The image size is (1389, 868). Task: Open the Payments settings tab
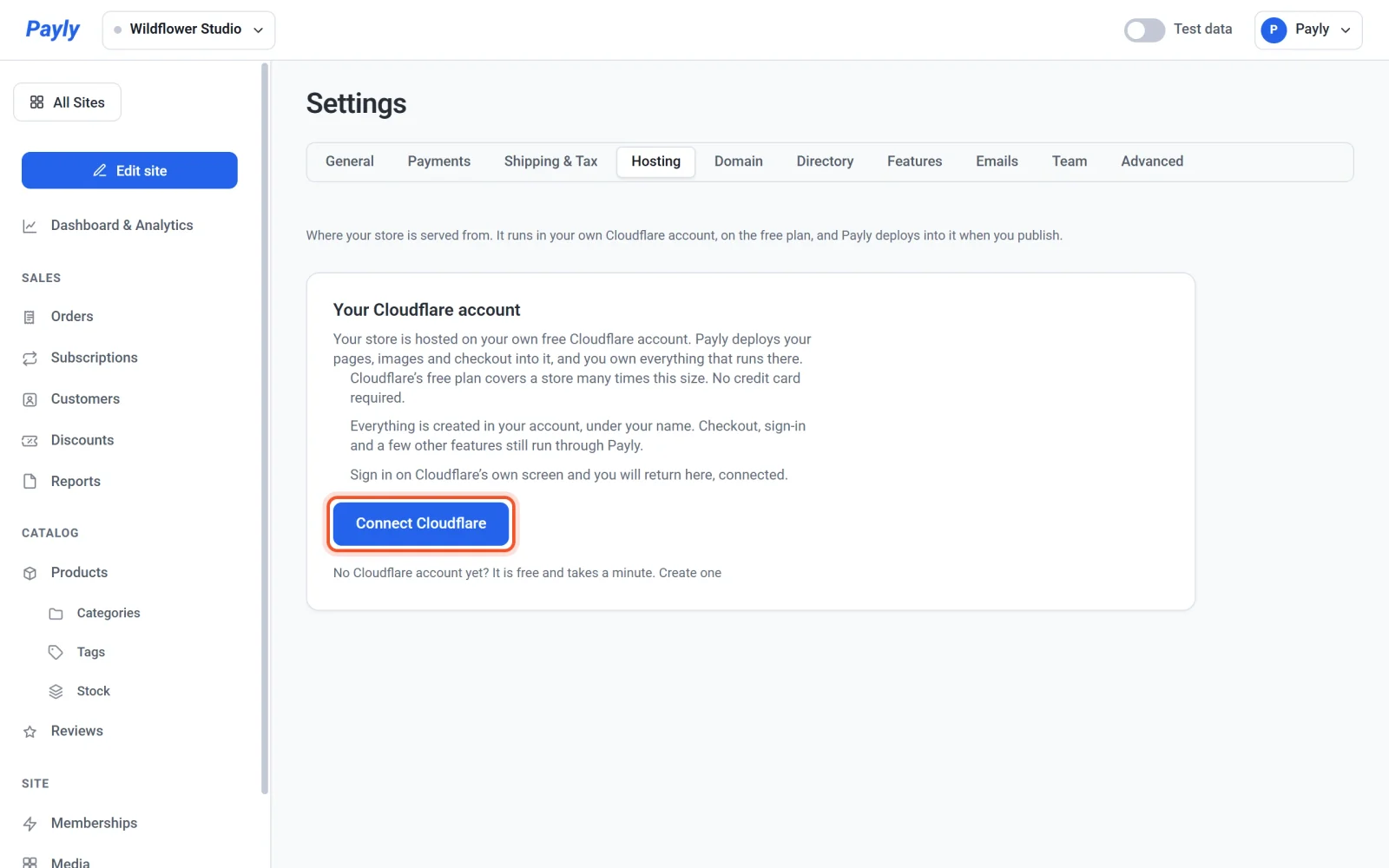(x=439, y=161)
